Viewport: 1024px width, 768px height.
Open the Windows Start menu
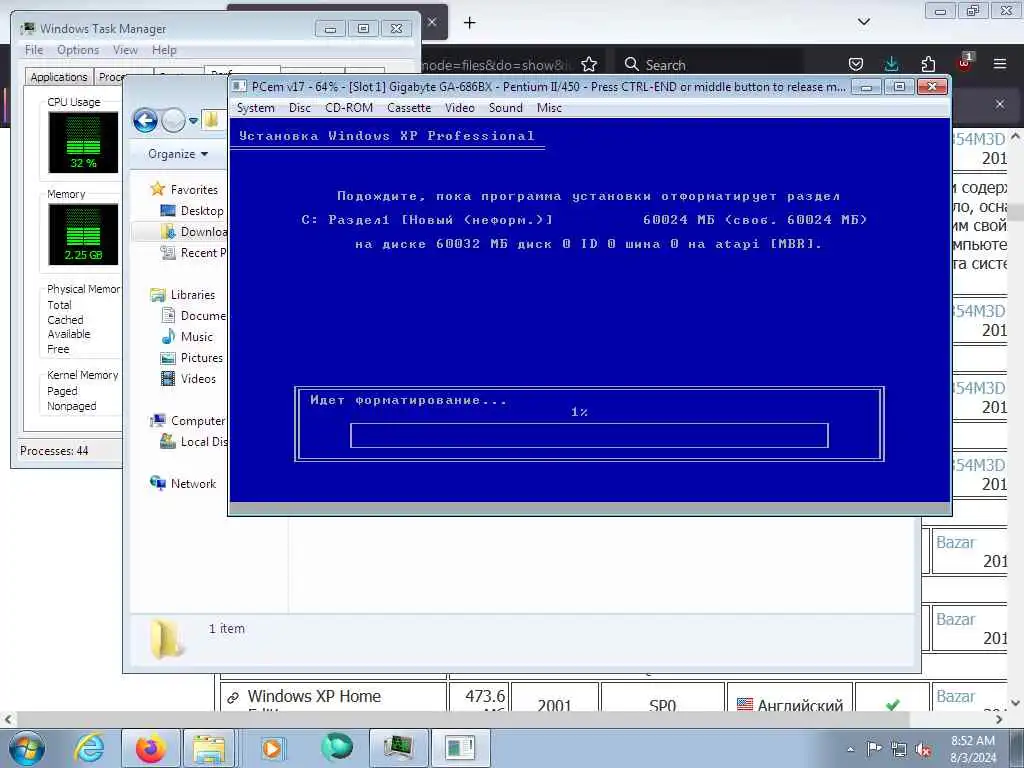(x=27, y=748)
